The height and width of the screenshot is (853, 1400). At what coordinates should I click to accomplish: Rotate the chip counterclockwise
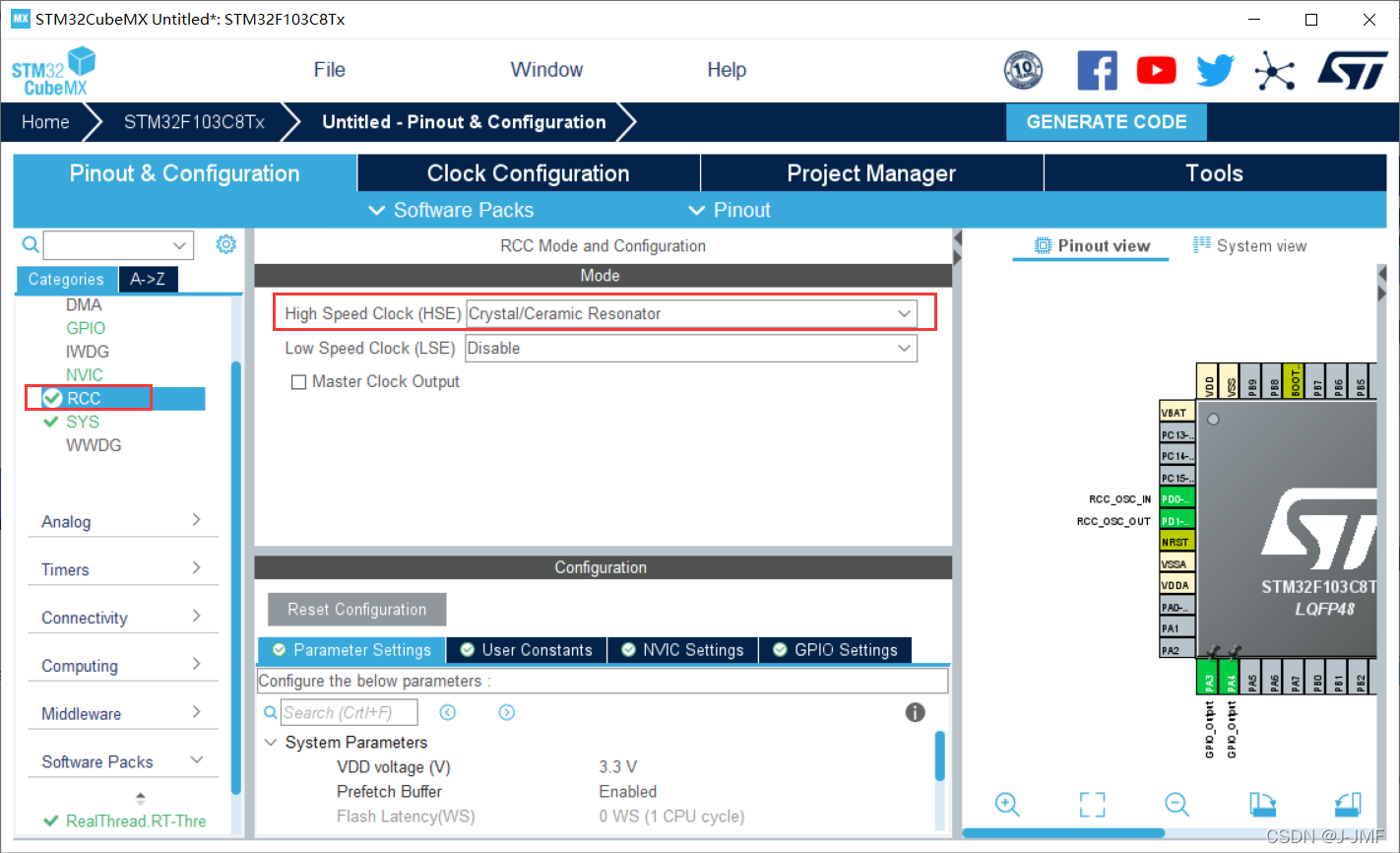(1348, 804)
